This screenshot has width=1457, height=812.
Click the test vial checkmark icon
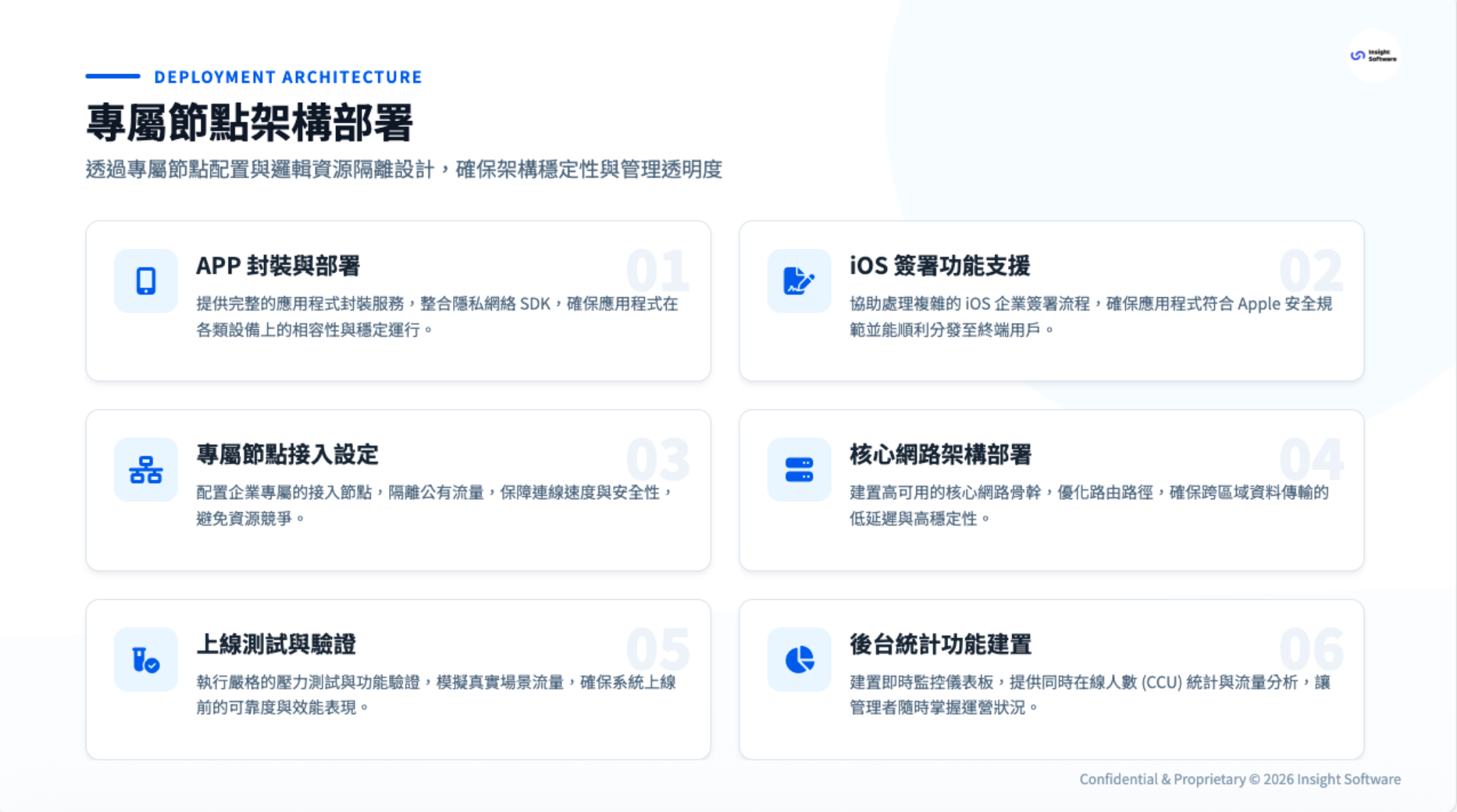[146, 660]
